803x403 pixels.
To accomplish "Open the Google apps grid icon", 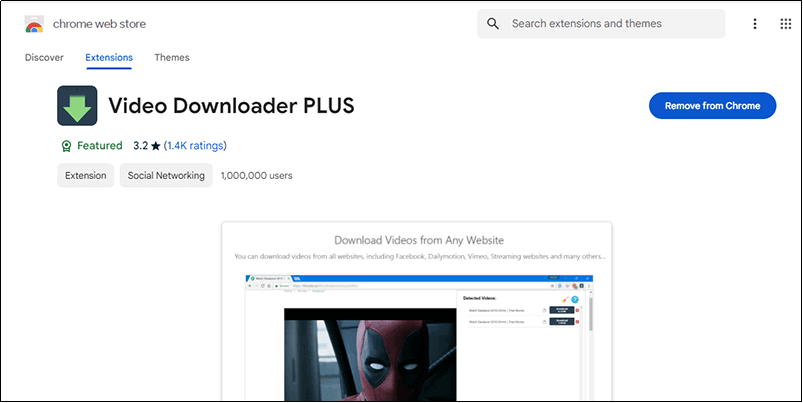I will point(786,24).
